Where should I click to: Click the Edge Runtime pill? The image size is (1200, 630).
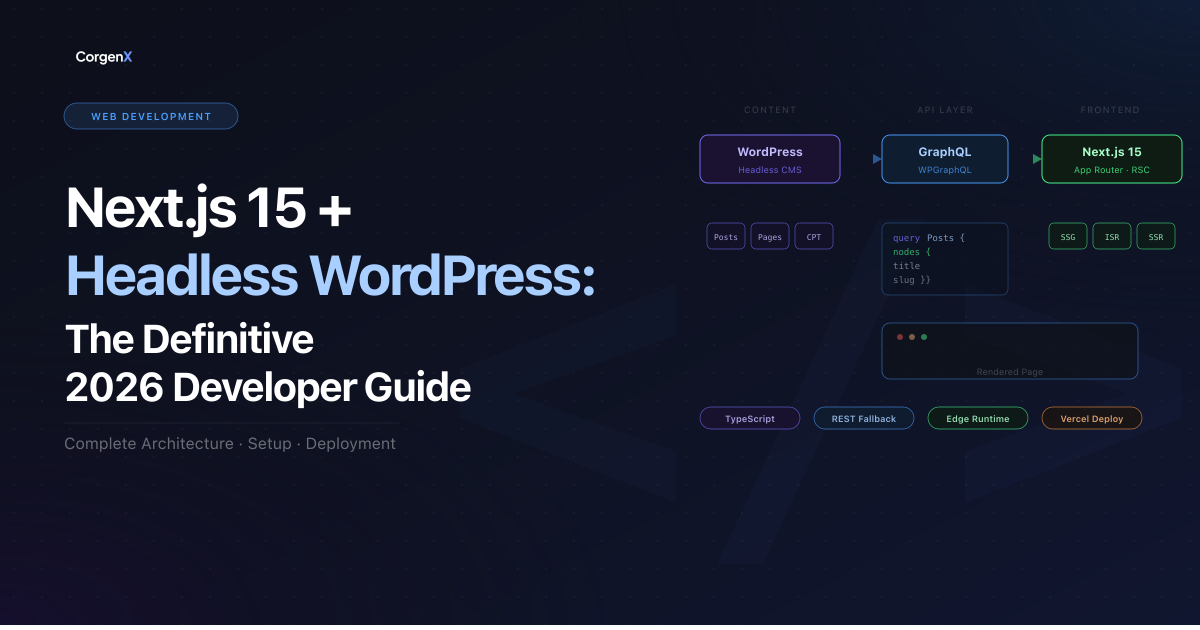click(978, 418)
